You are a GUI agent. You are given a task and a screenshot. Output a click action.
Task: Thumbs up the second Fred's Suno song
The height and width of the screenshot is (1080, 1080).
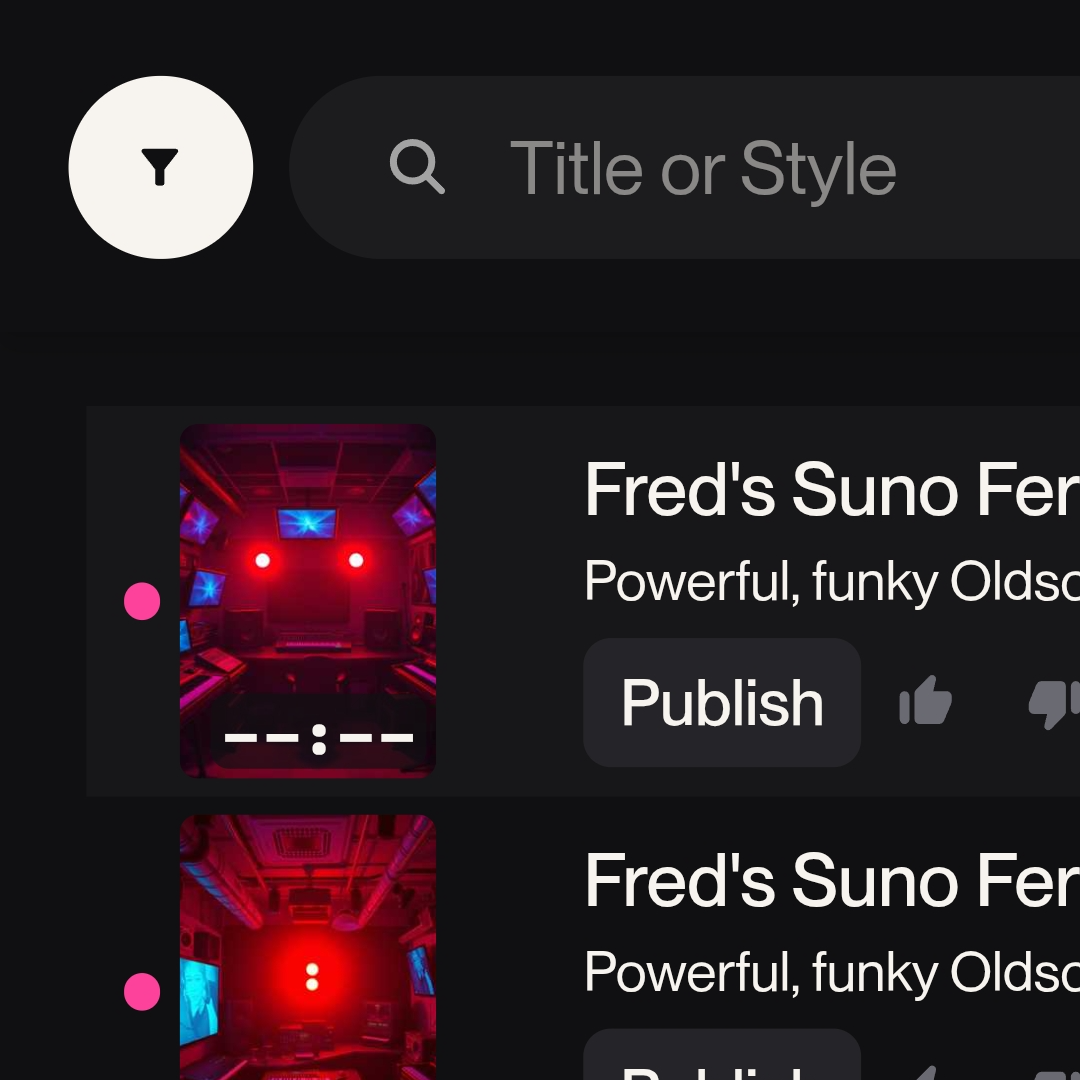925,1072
